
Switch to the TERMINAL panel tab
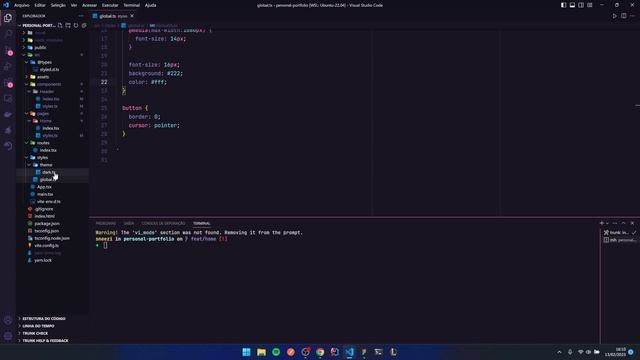(x=202, y=223)
